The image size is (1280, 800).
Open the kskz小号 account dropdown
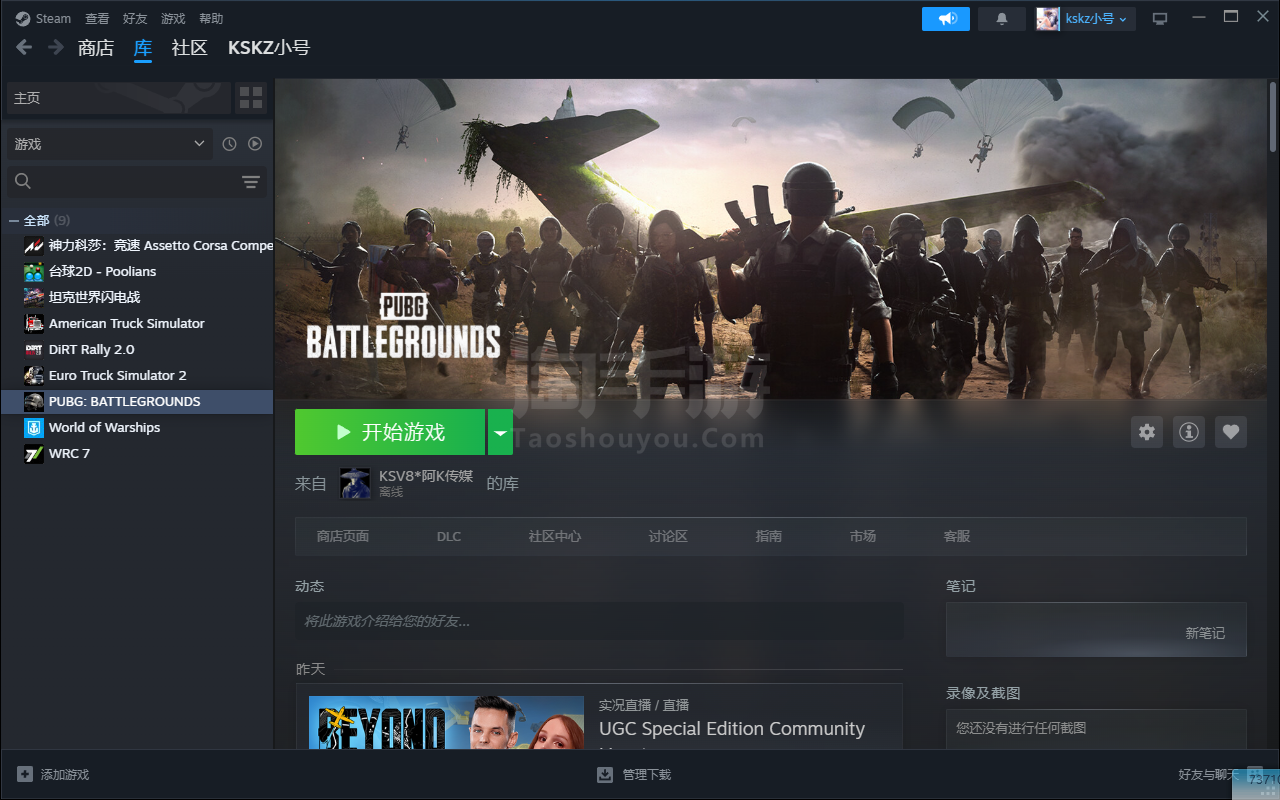1085,19
